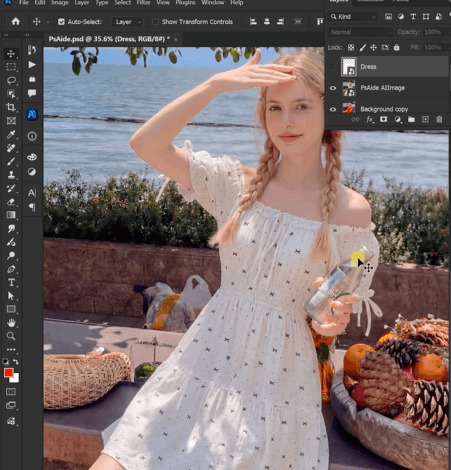Viewport: 451px width, 470px height.
Task: Pick the Zoom tool
Action: coord(11,336)
